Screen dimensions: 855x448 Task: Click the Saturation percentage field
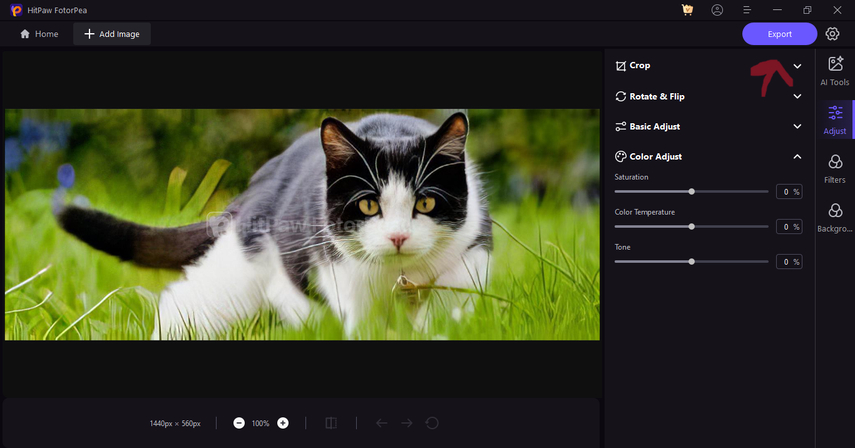click(789, 192)
